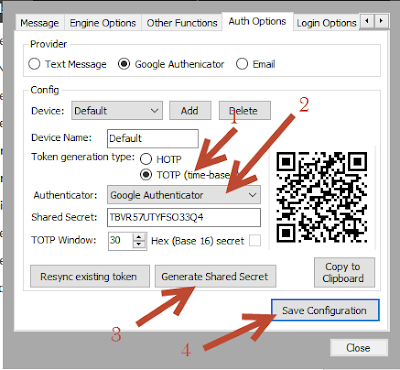400x370 pixels.
Task: Switch to the Login Options tab
Action: coord(326,23)
